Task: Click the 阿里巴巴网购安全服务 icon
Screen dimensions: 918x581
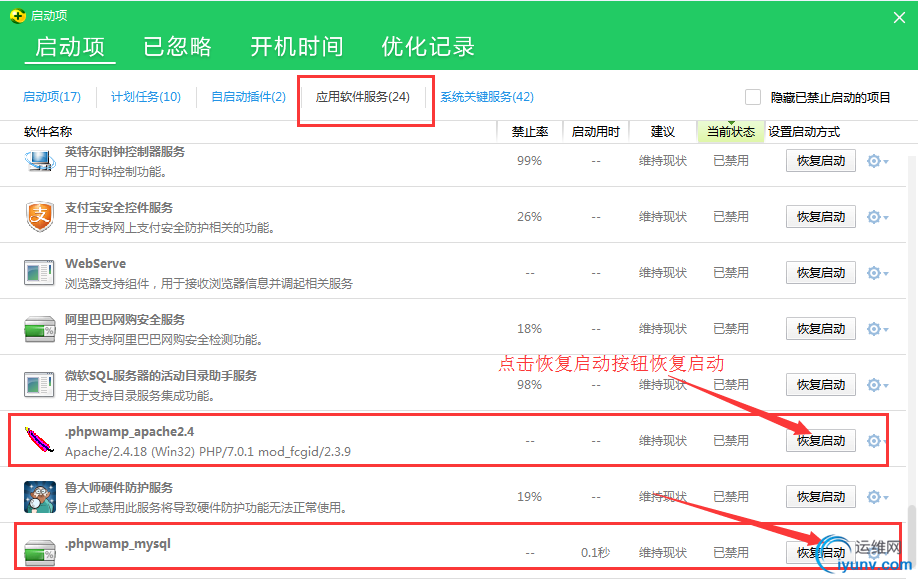Action: [x=40, y=329]
